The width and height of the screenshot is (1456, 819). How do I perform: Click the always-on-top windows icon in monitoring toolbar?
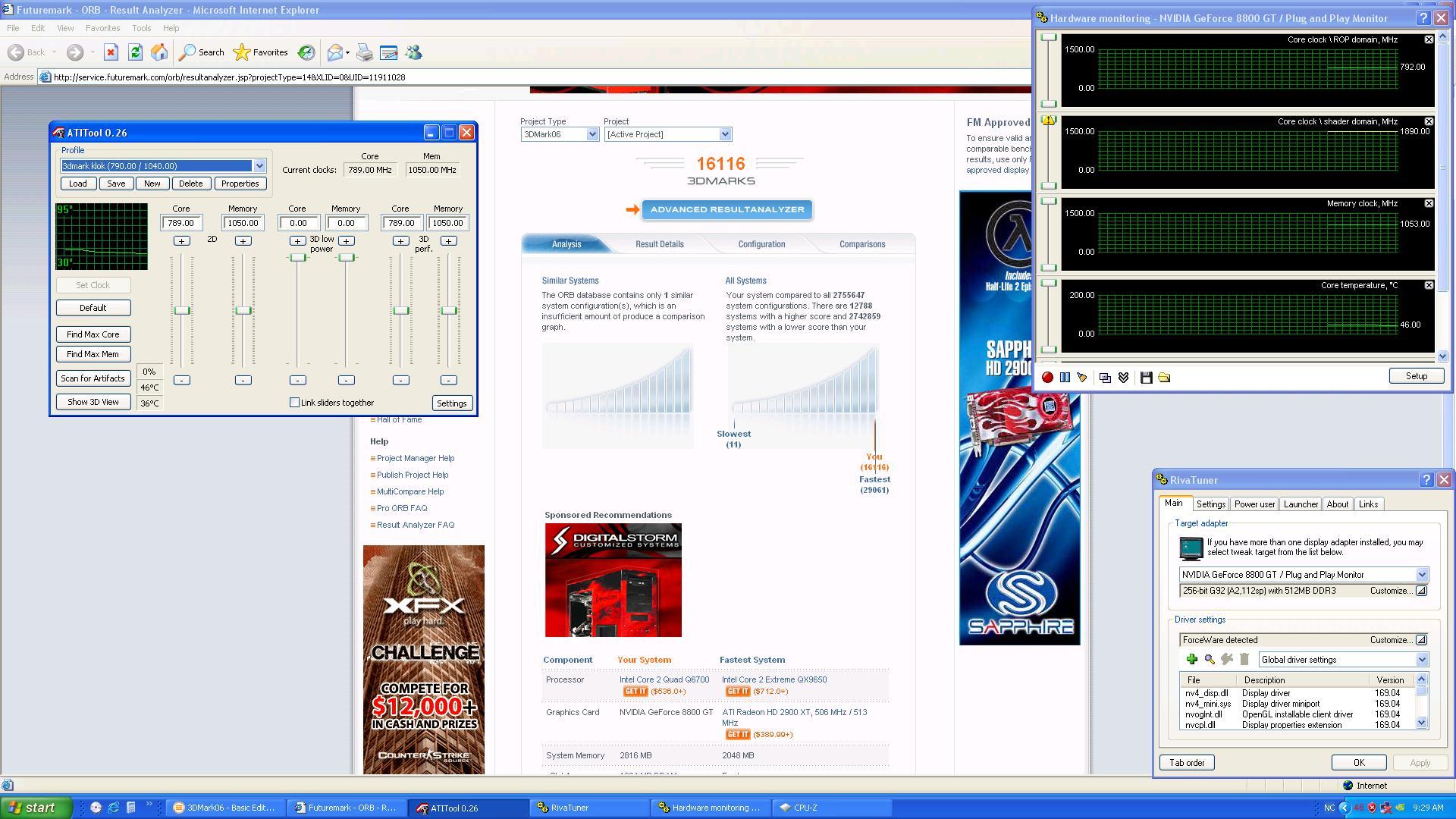click(1105, 377)
